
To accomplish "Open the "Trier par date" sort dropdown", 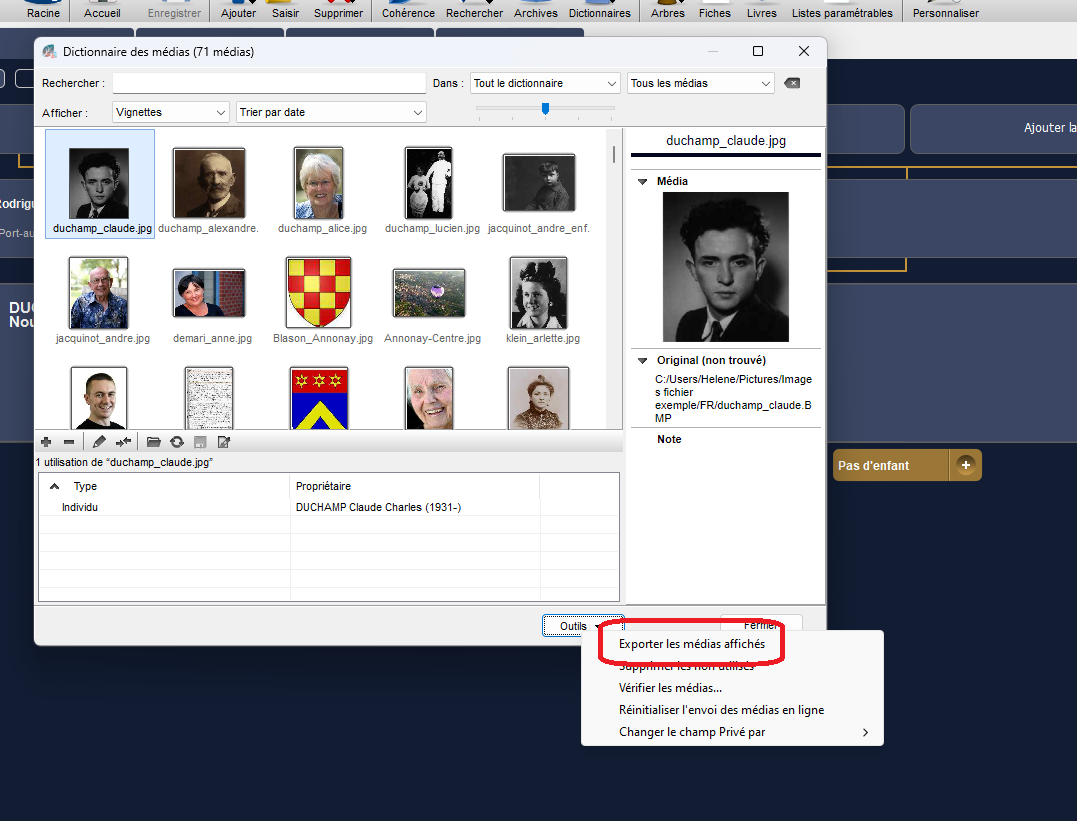I will pyautogui.click(x=331, y=112).
